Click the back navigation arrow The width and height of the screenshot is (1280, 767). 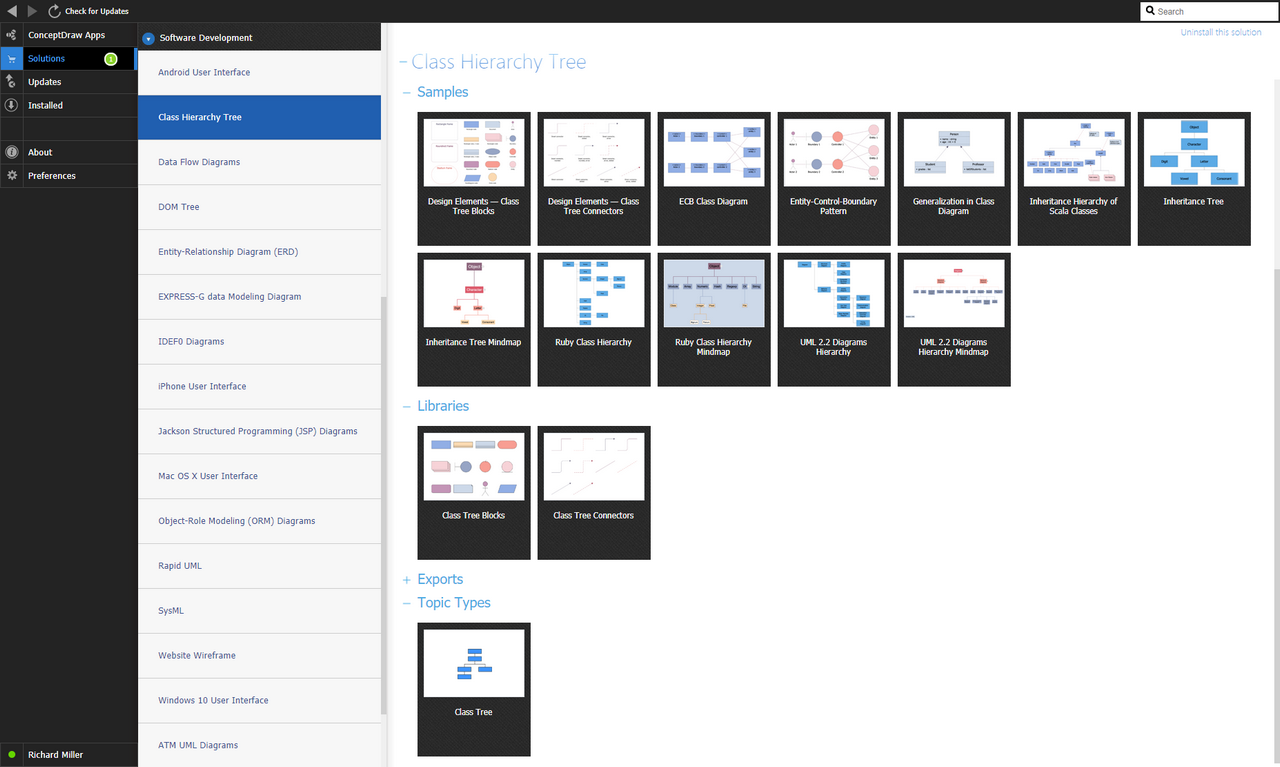11,11
